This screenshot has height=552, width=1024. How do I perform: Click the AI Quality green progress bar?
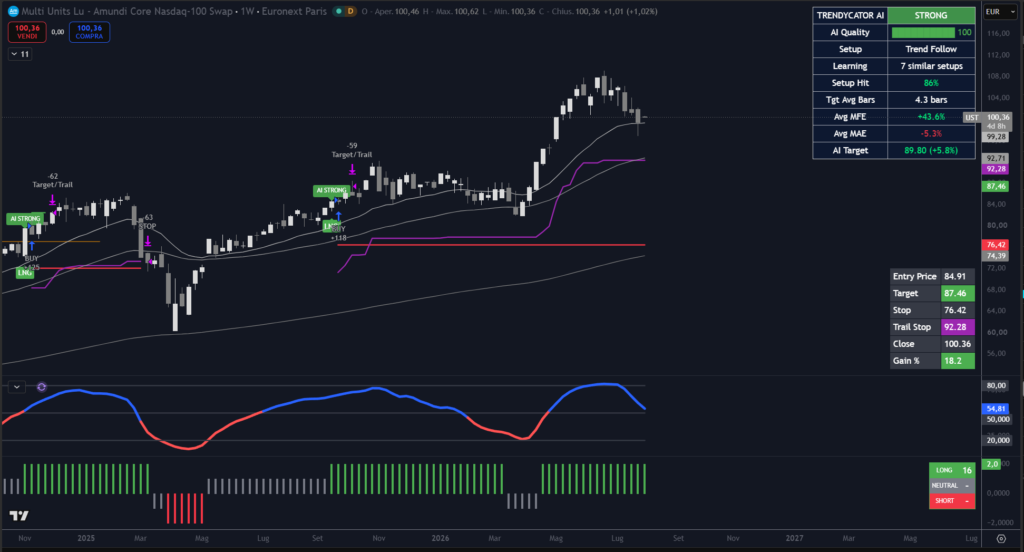coord(923,32)
